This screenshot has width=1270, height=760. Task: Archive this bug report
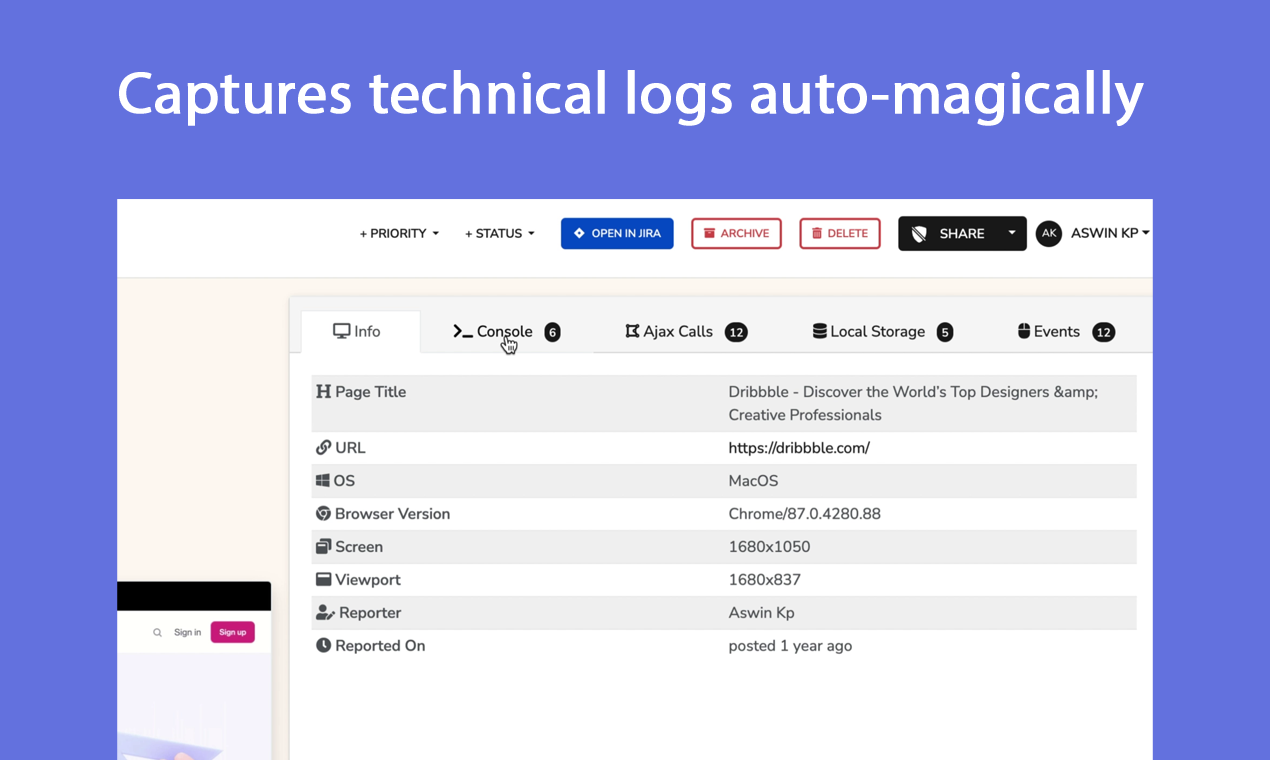click(x=736, y=233)
